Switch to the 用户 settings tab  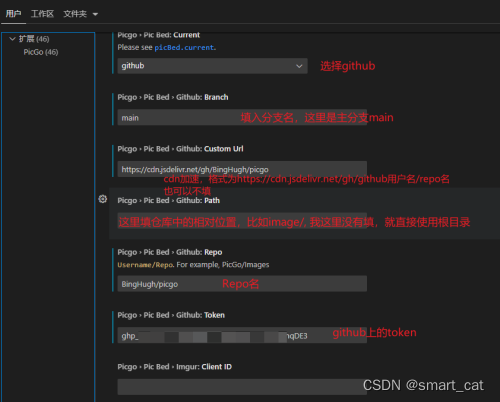coord(13,14)
